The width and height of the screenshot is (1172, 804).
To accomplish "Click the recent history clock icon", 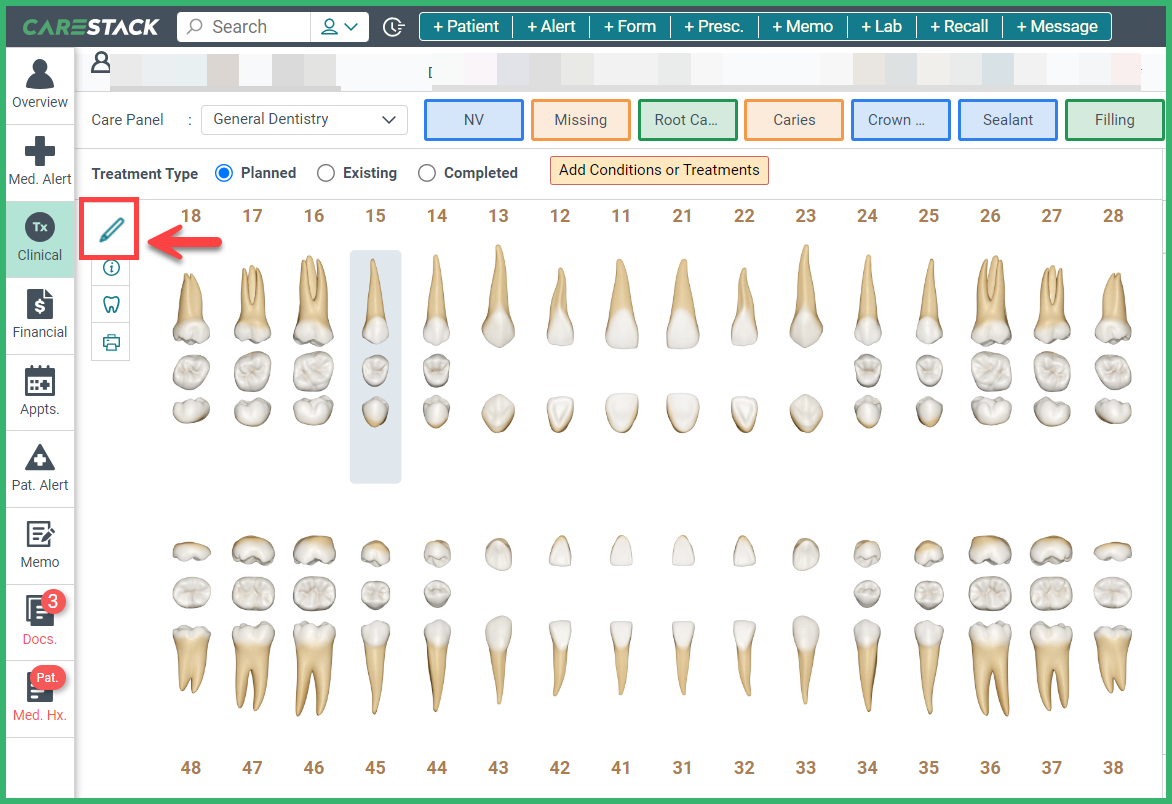I will [x=393, y=27].
